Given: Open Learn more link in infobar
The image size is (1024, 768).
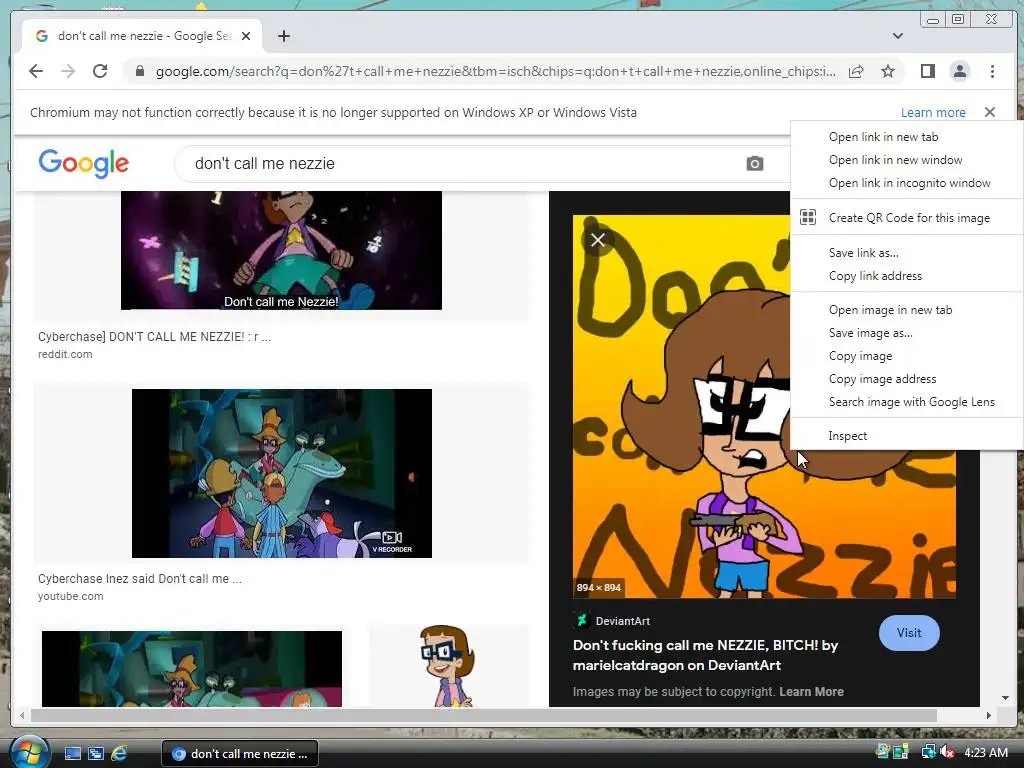Looking at the screenshot, I should (x=933, y=112).
